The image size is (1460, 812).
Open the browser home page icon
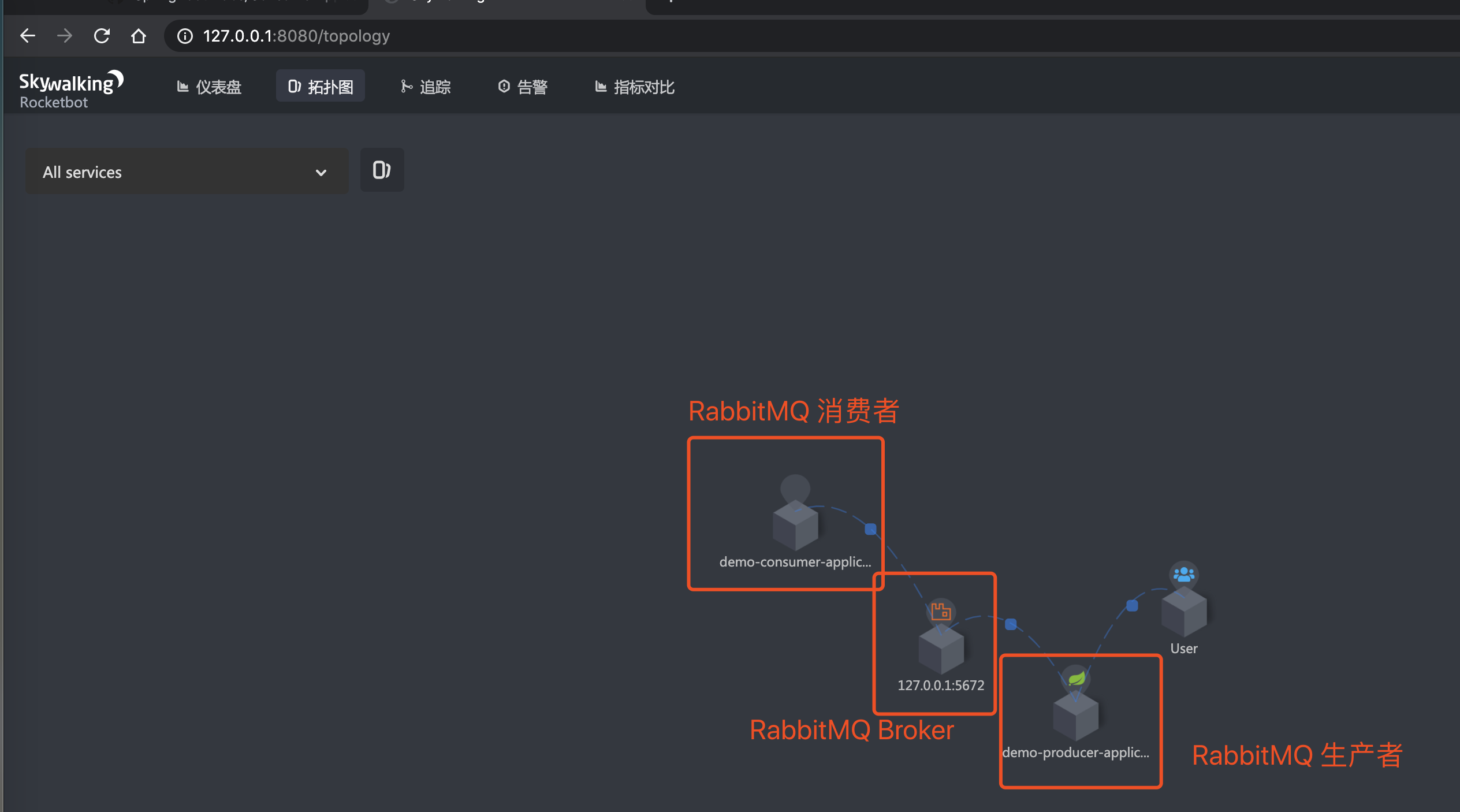pyautogui.click(x=139, y=36)
